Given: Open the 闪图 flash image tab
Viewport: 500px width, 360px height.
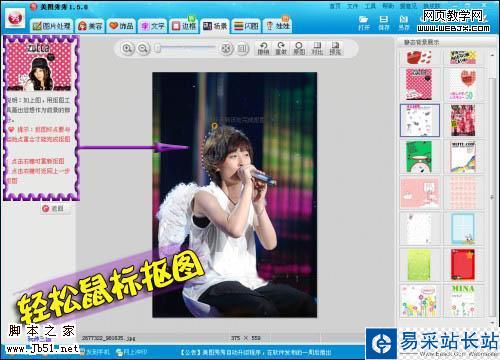Looking at the screenshot, I should pyautogui.click(x=246, y=26).
